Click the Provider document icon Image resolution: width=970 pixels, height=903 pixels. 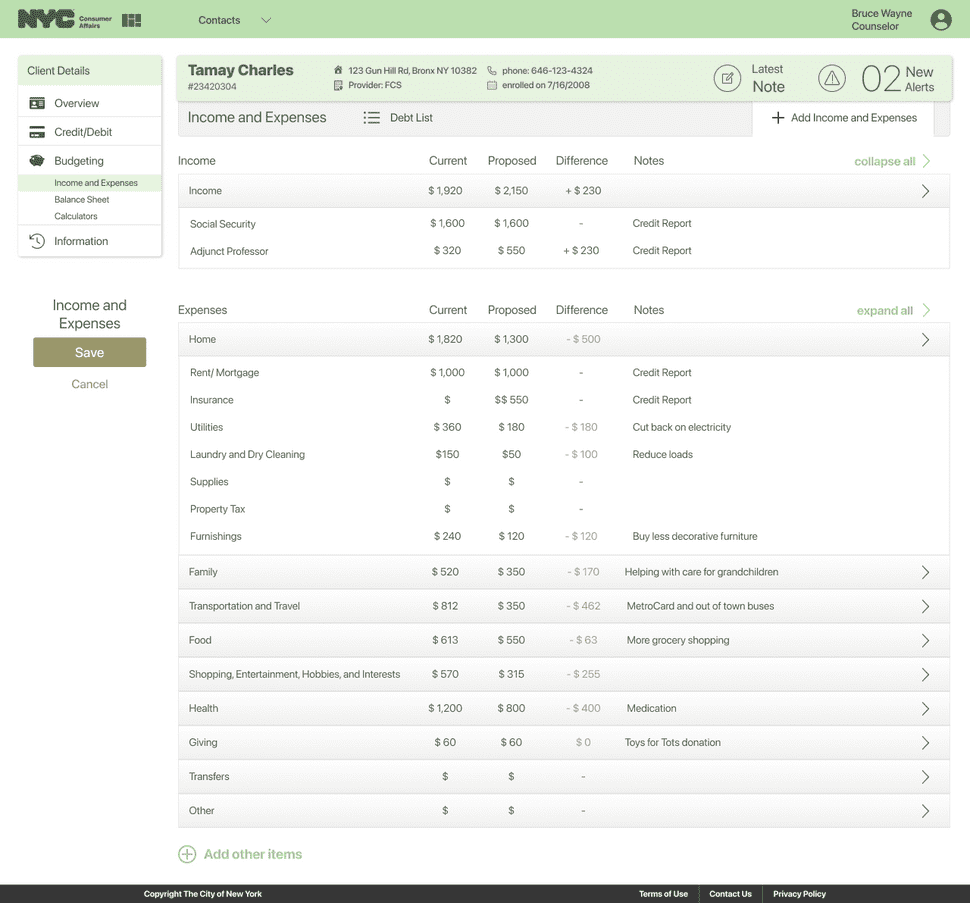338,85
